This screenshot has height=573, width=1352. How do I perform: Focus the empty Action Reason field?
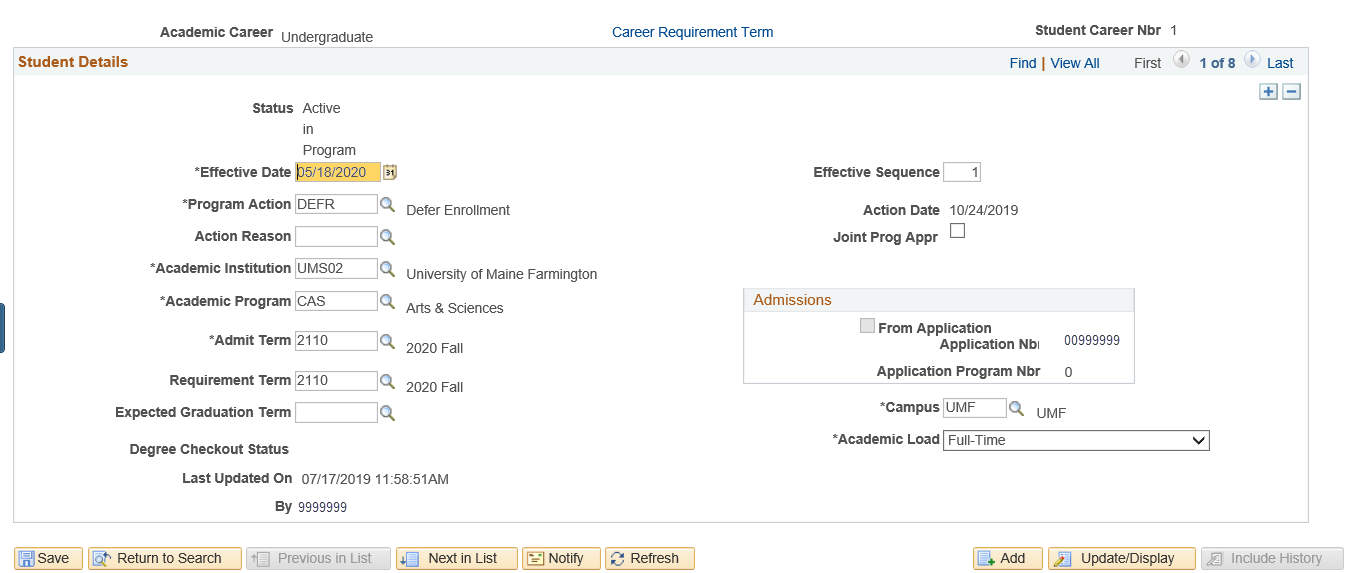coord(336,237)
